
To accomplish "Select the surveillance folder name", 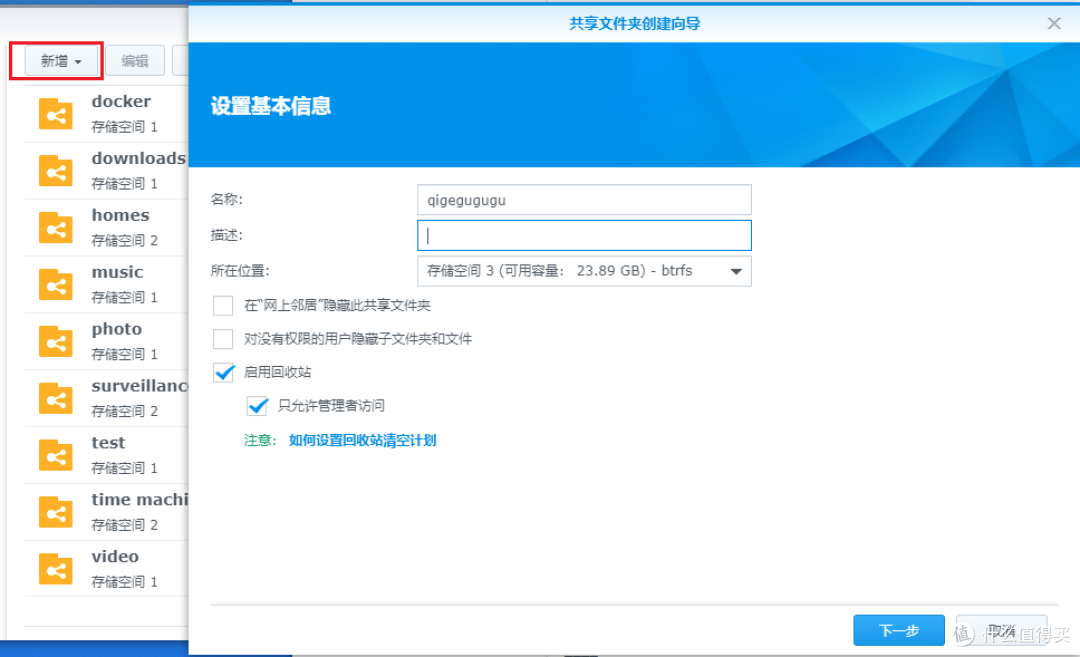I will tap(140, 386).
